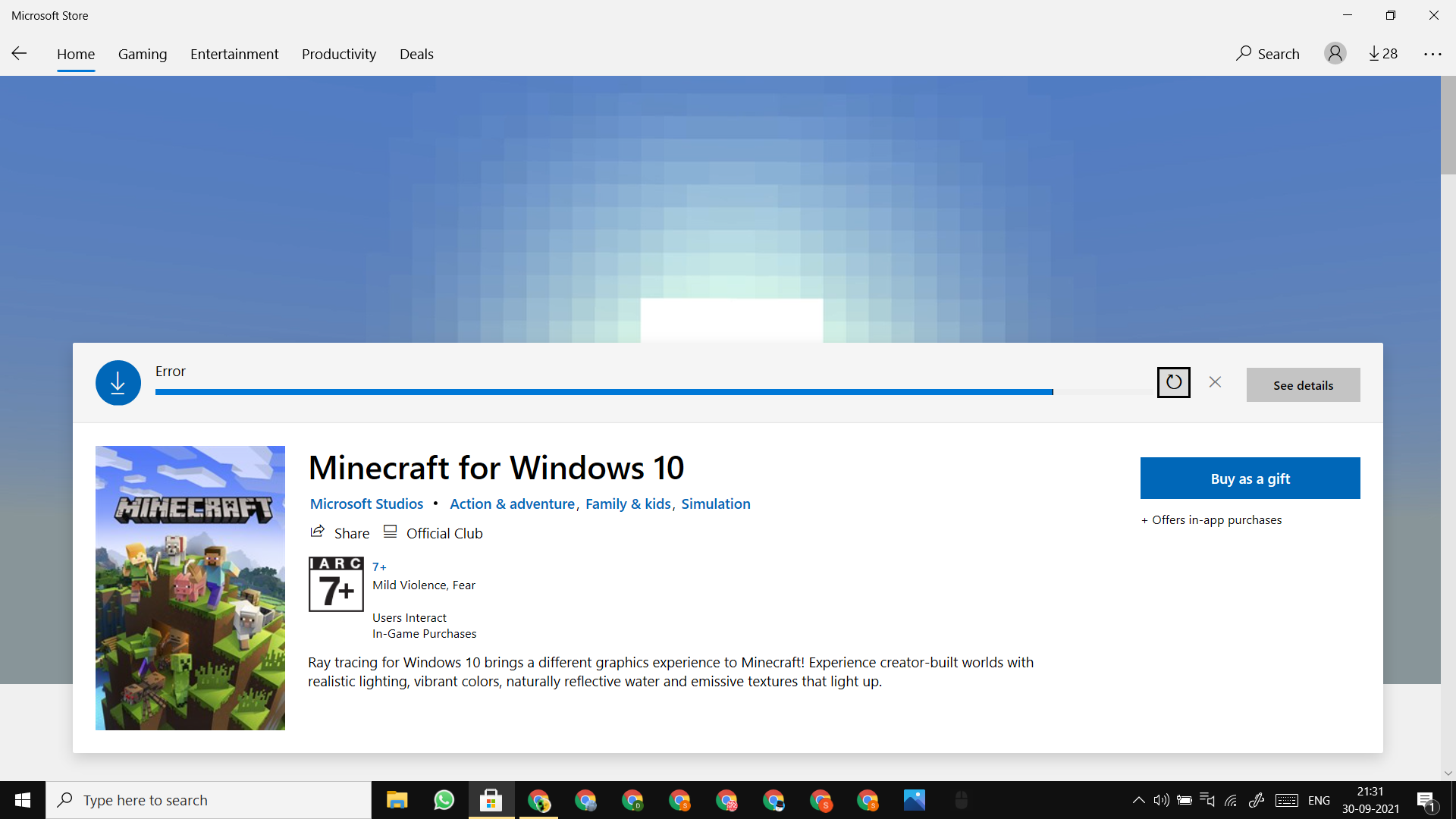This screenshot has width=1456, height=819.
Task: Open the Official Club link
Action: point(444,533)
